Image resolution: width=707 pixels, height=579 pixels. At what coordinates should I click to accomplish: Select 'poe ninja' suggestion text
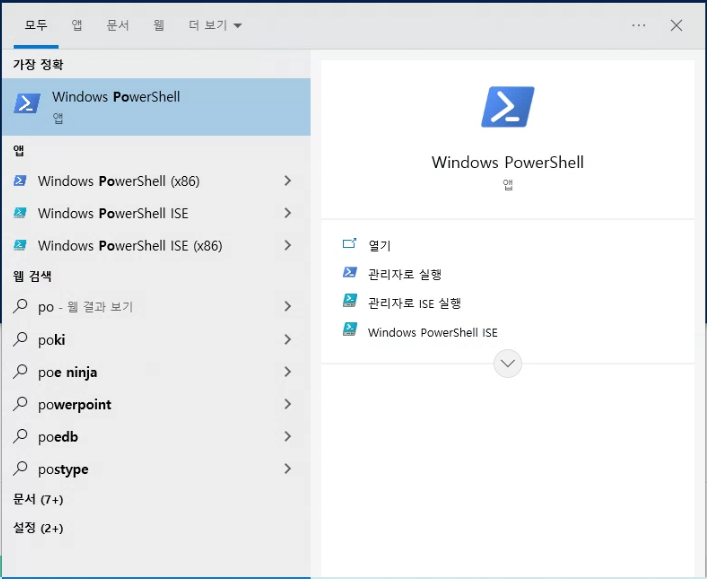[68, 372]
